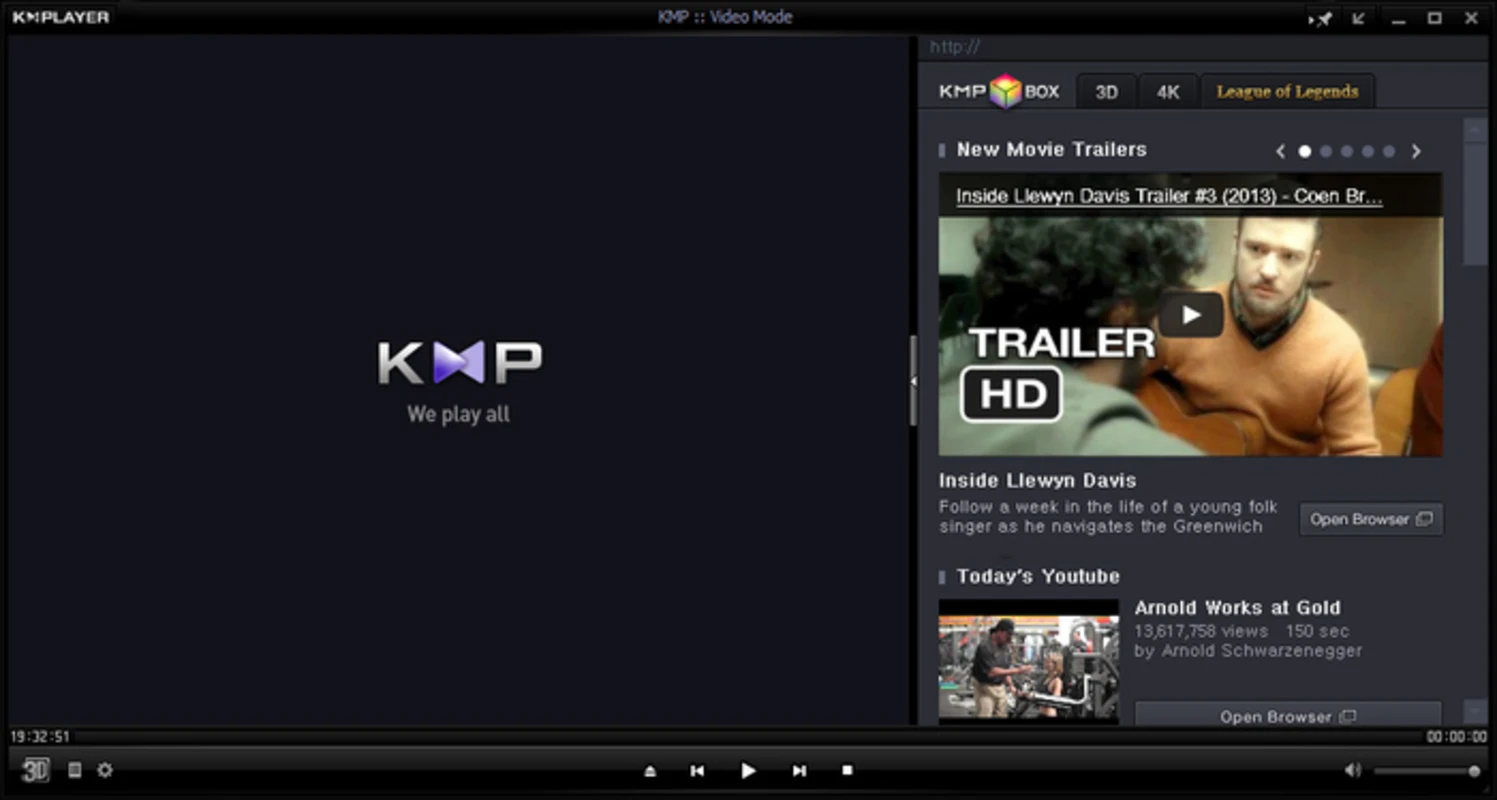
Task: Click the control box icon next to 3D
Action: pyautogui.click(x=74, y=770)
